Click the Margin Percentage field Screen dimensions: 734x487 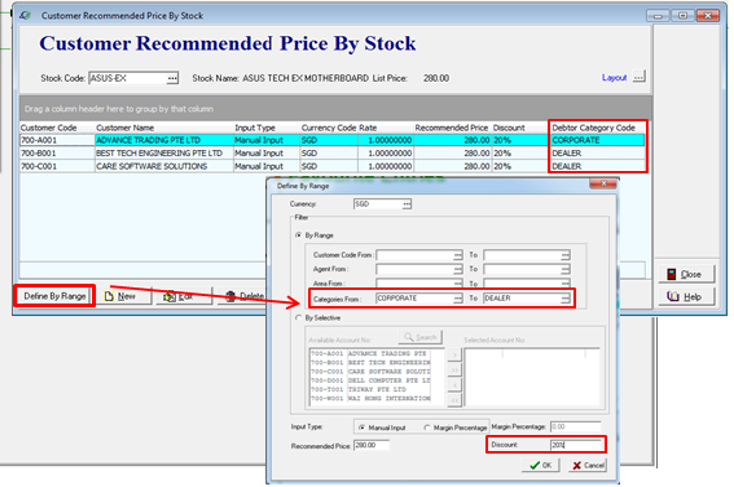(x=575, y=427)
